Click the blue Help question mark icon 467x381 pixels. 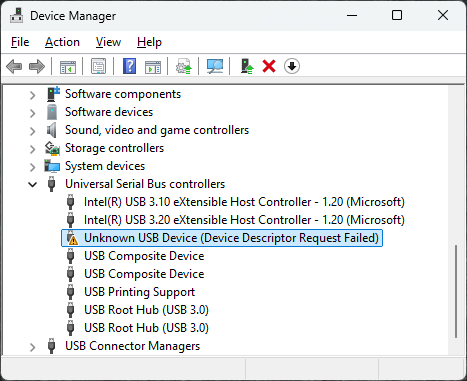129,66
